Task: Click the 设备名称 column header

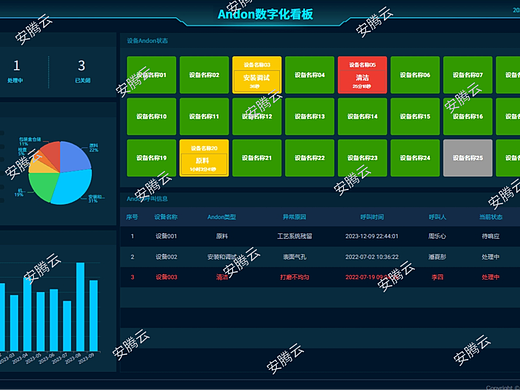Action: click(166, 217)
